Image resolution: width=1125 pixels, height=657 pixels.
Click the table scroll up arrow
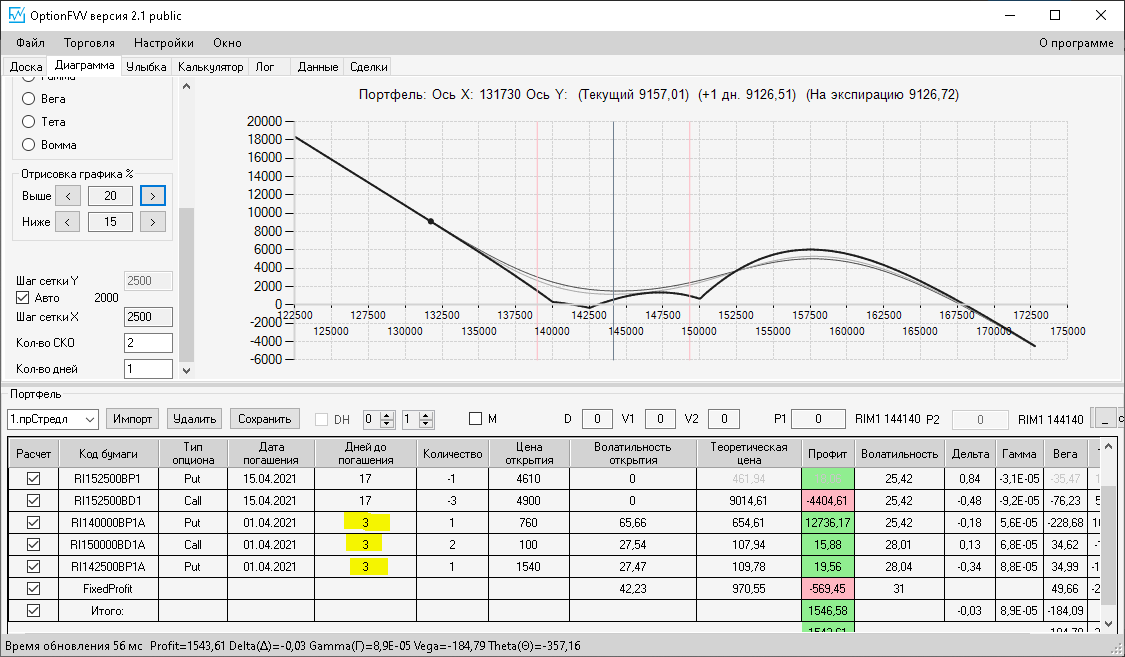point(1108,445)
